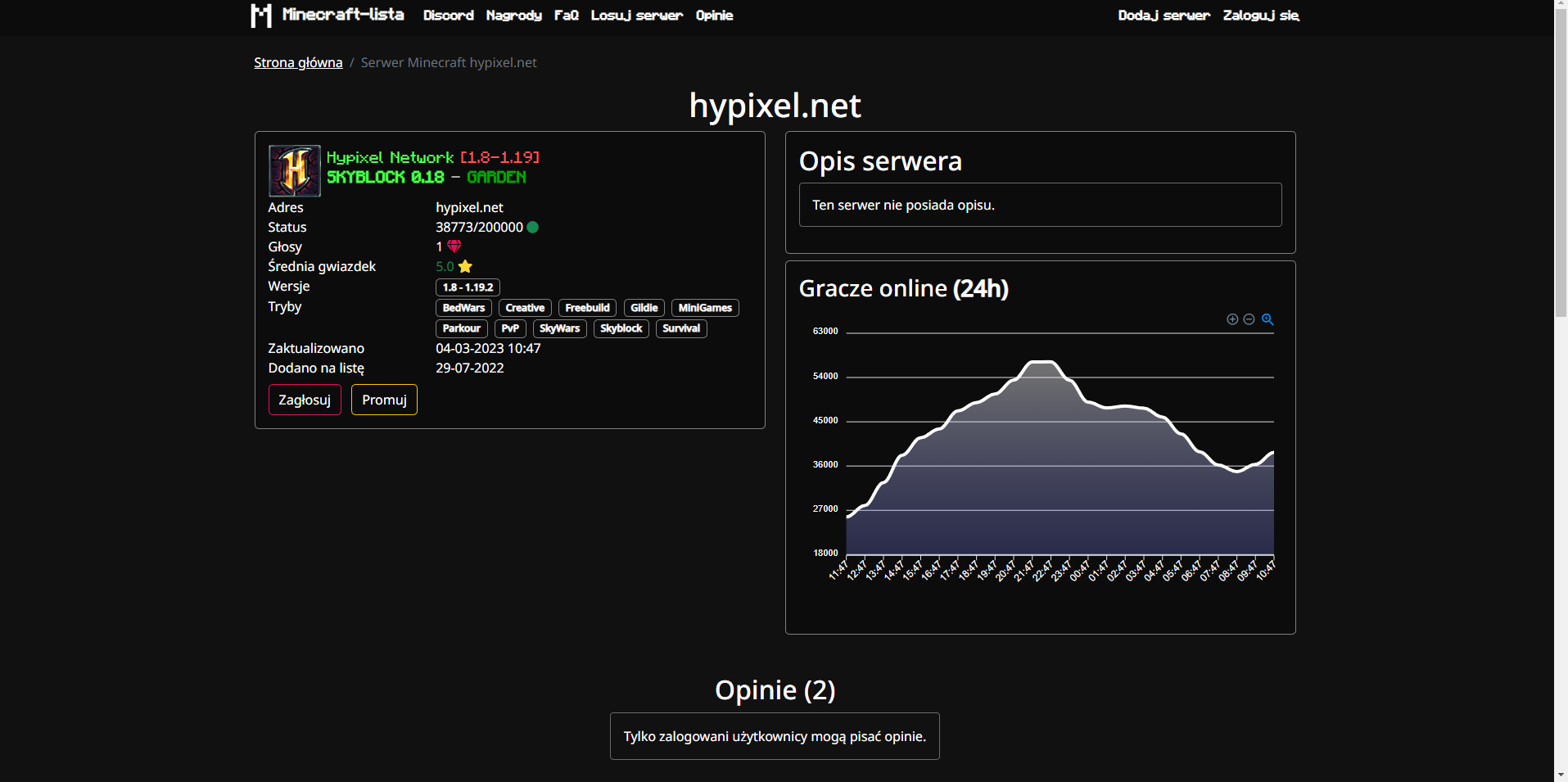Click the yellow star rating icon
Image resolution: width=1568 pixels, height=782 pixels.
465,266
